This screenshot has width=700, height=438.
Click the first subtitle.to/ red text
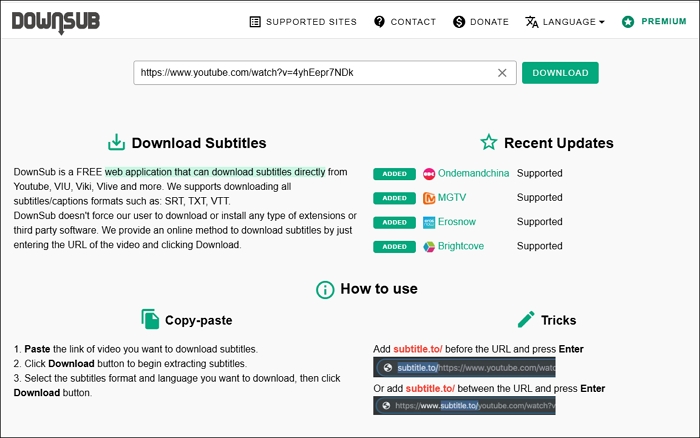(x=418, y=349)
